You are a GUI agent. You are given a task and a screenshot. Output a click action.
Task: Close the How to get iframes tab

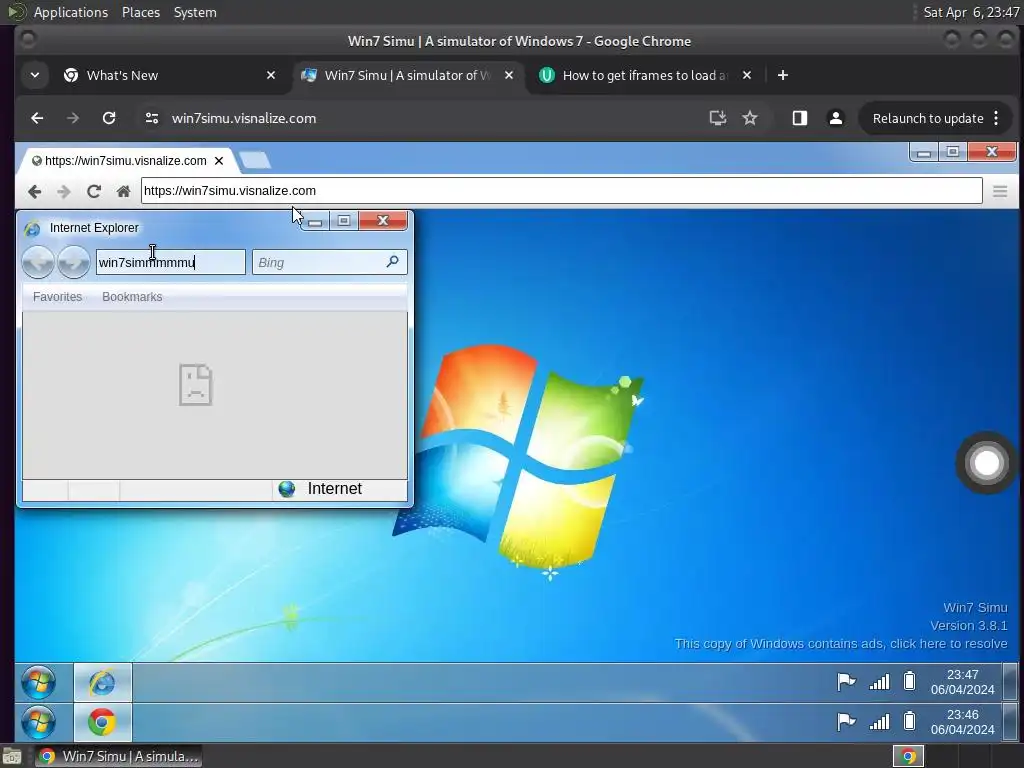747,75
